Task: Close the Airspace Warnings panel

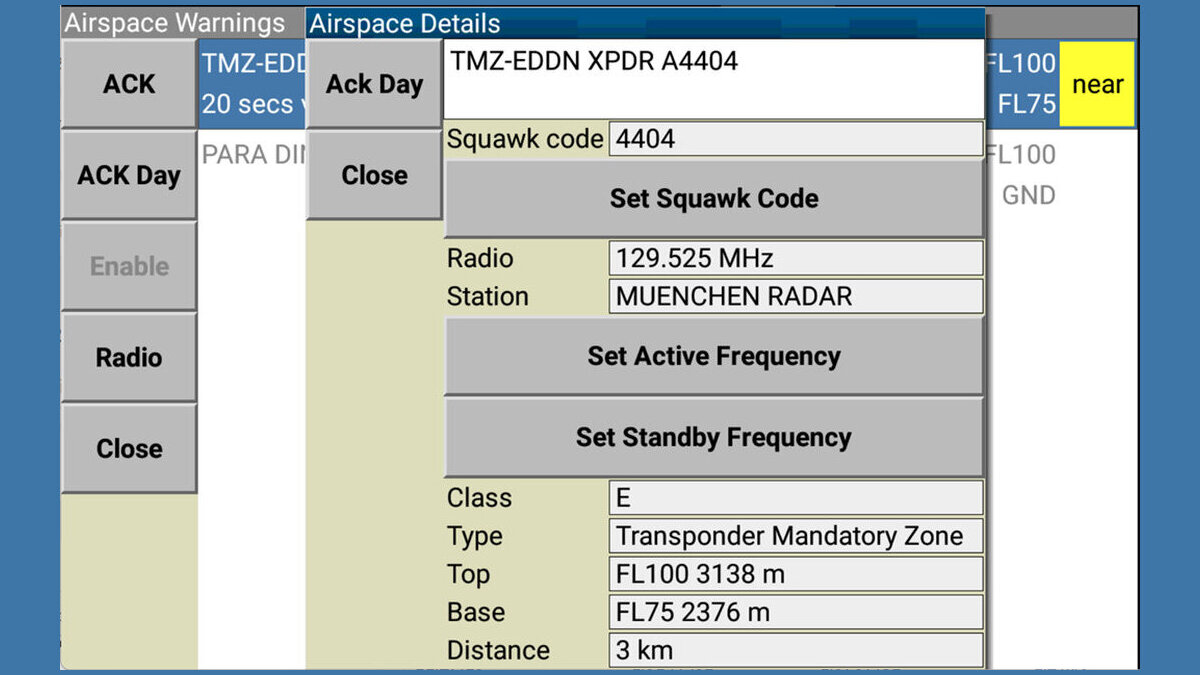Action: [x=129, y=449]
